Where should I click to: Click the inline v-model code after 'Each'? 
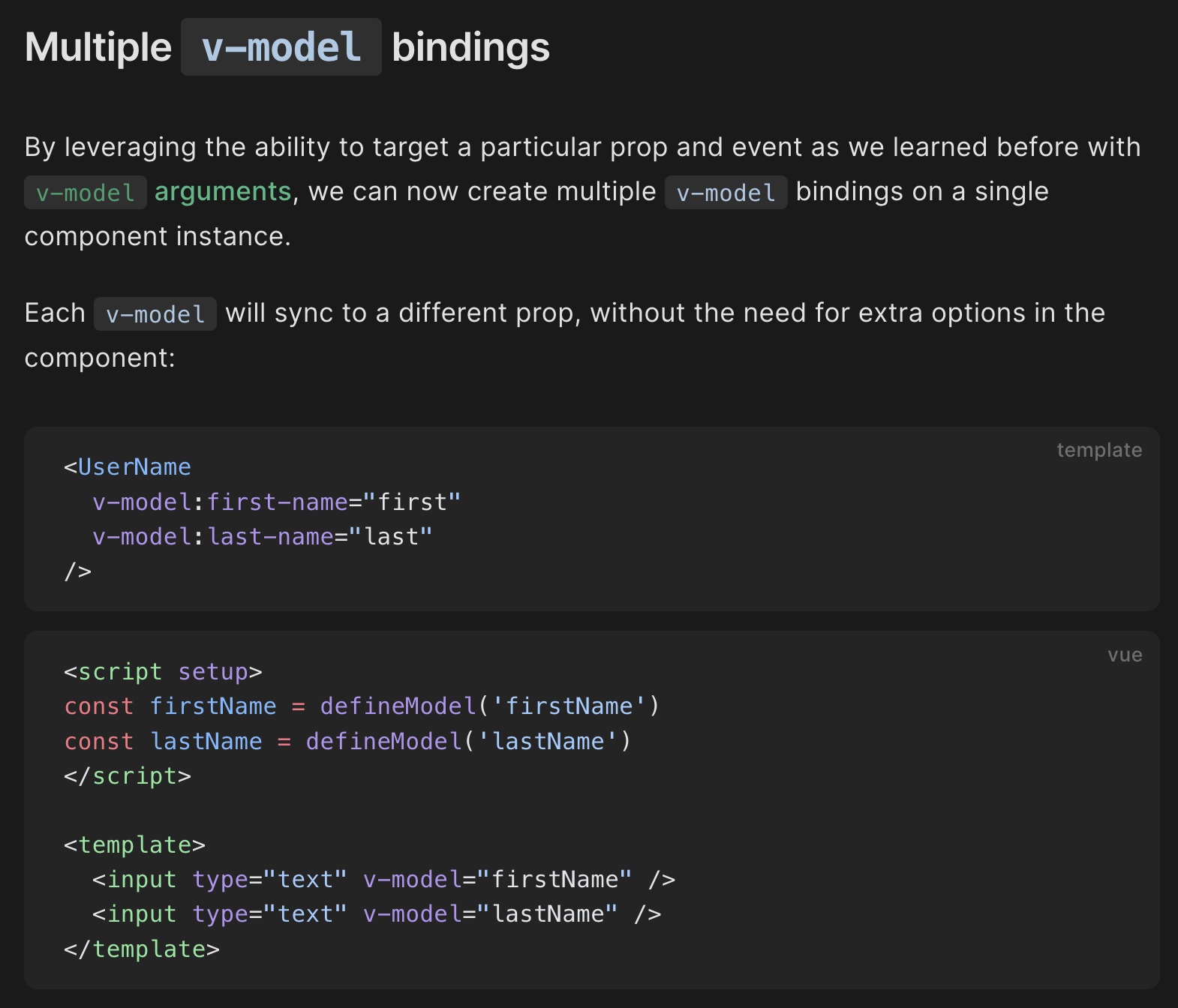pos(155,313)
